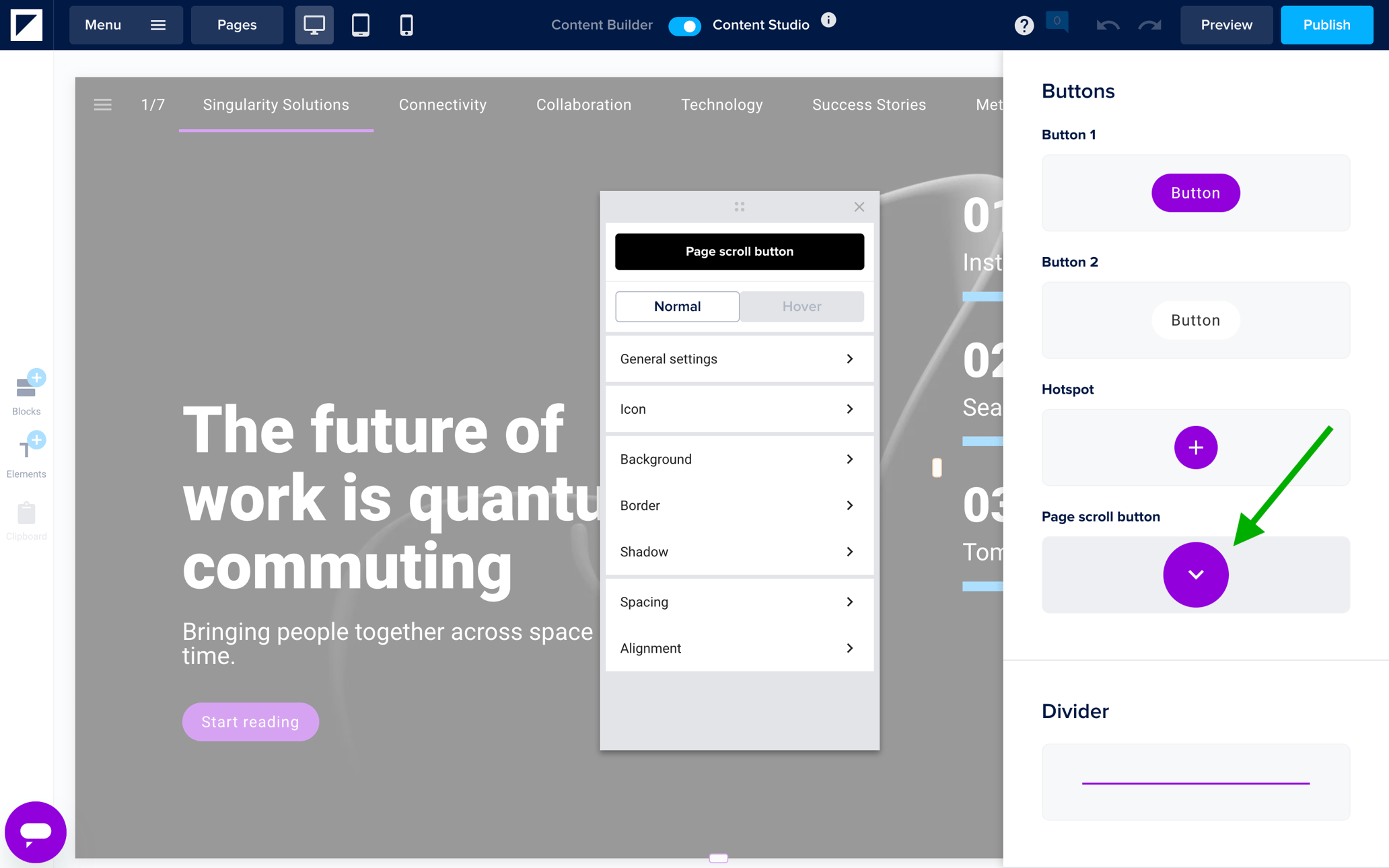1389x868 pixels.
Task: Expand the Background settings section
Action: pos(739,460)
